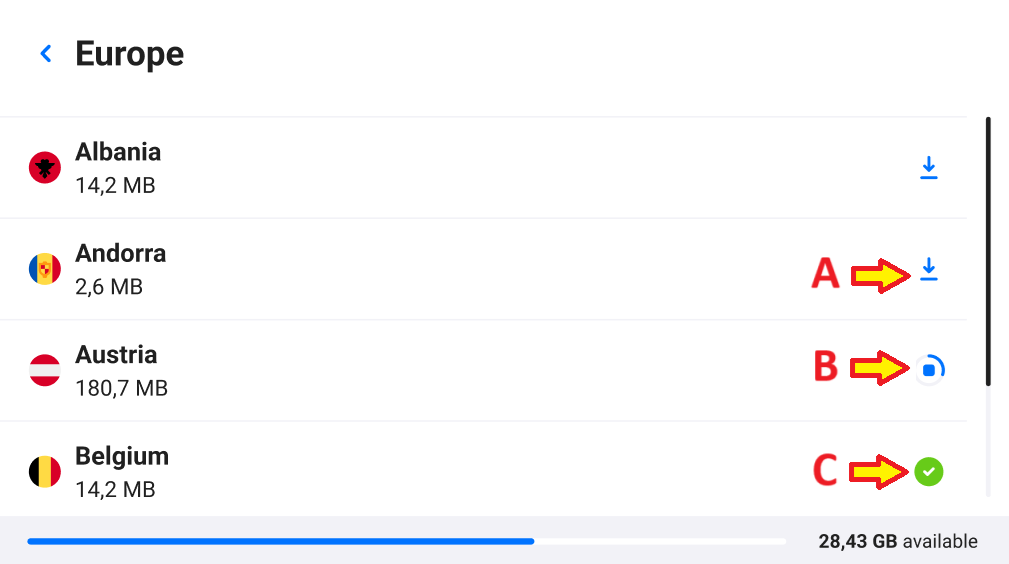Select the Austria list entry
The height and width of the screenshot is (564, 1009).
click(x=483, y=370)
